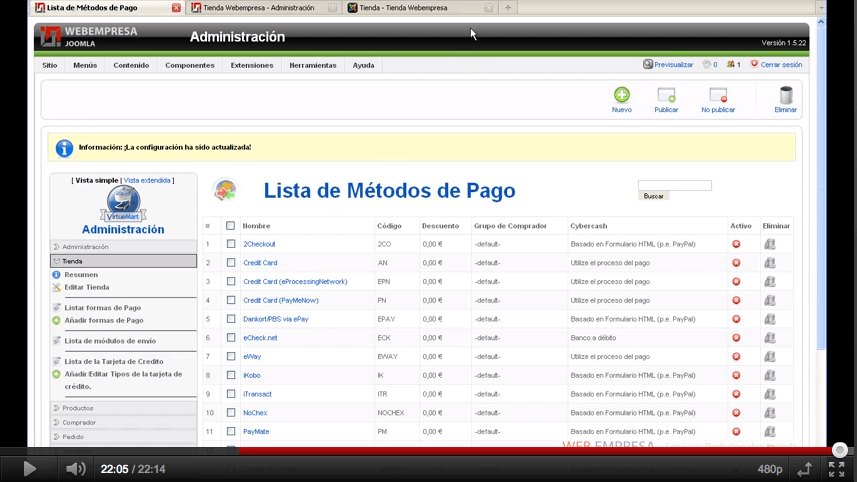Toggle active status for Credit Card (AN)
This screenshot has width=857, height=482.
coord(736,263)
